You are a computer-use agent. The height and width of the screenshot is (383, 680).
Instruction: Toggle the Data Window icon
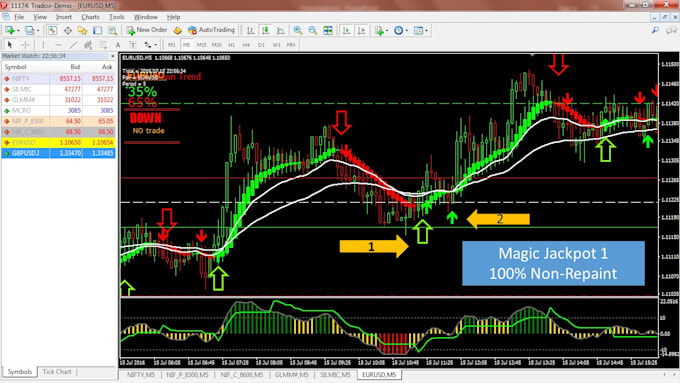tap(68, 30)
